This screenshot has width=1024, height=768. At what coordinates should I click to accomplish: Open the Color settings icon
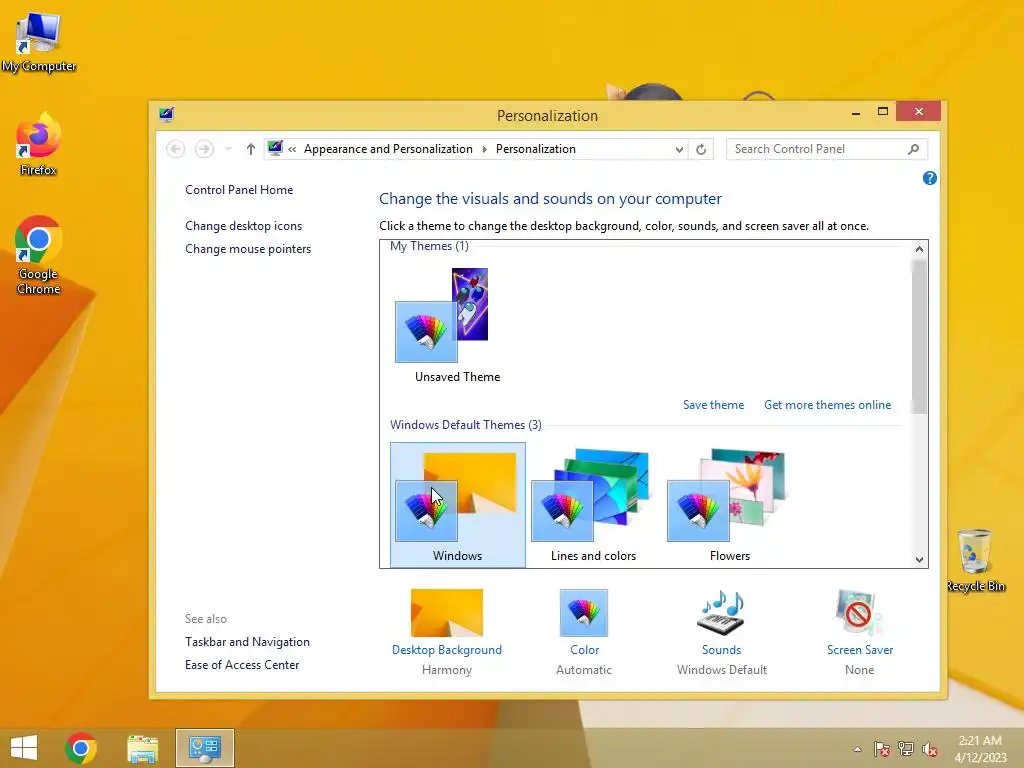pyautogui.click(x=584, y=613)
